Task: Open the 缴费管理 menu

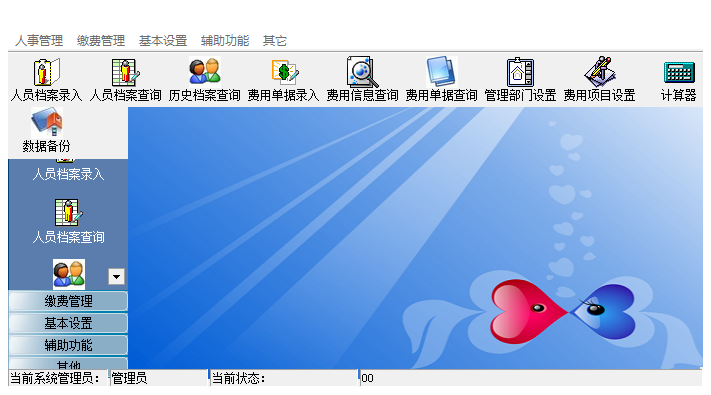Action: pos(101,41)
